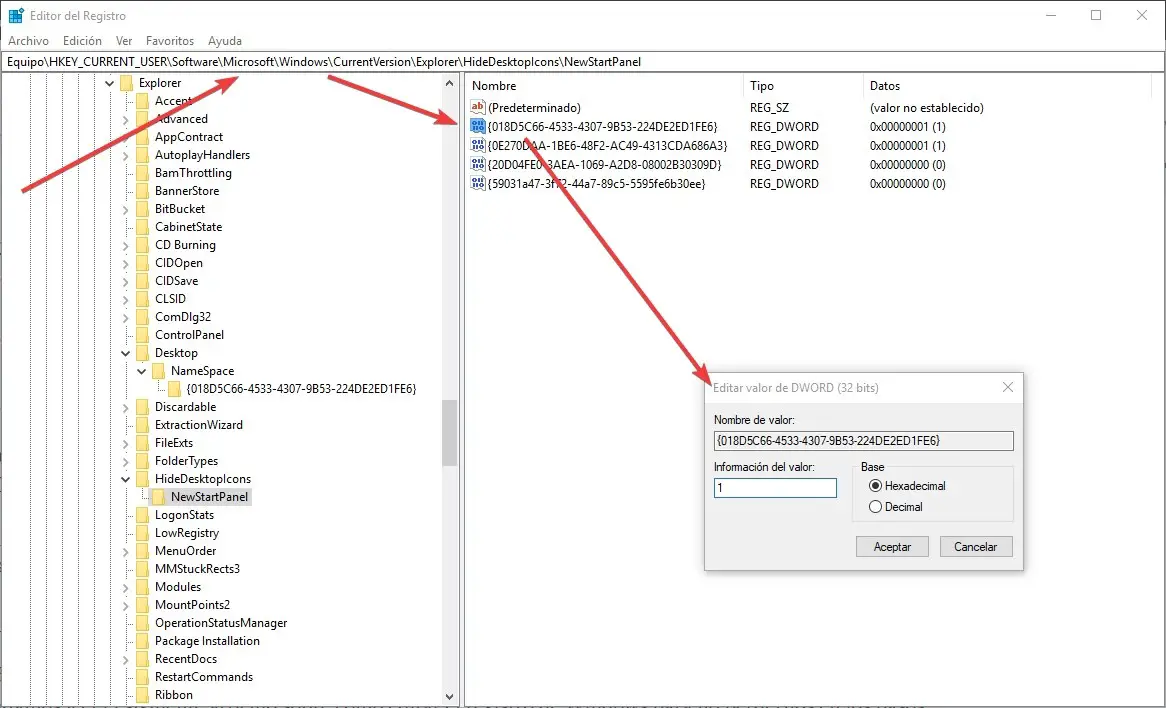The image size is (1166, 708).
Task: Select the {018D5C66-4533-4307-9B53-224DE2ED1FE6} key under NameSpace
Action: (301, 389)
